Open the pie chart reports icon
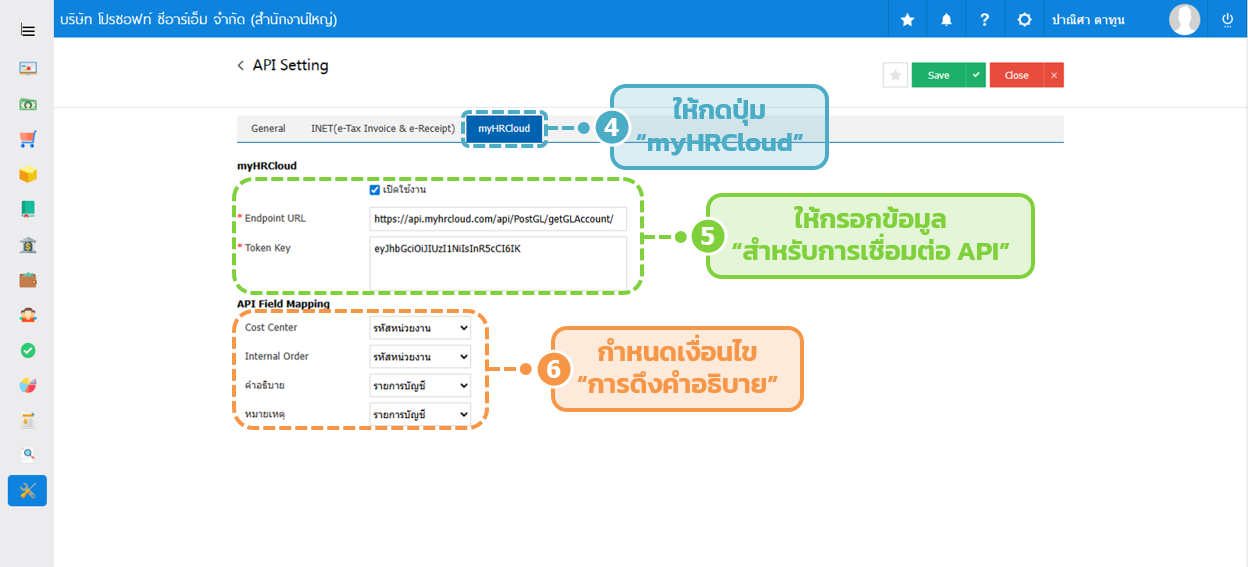 (x=27, y=385)
